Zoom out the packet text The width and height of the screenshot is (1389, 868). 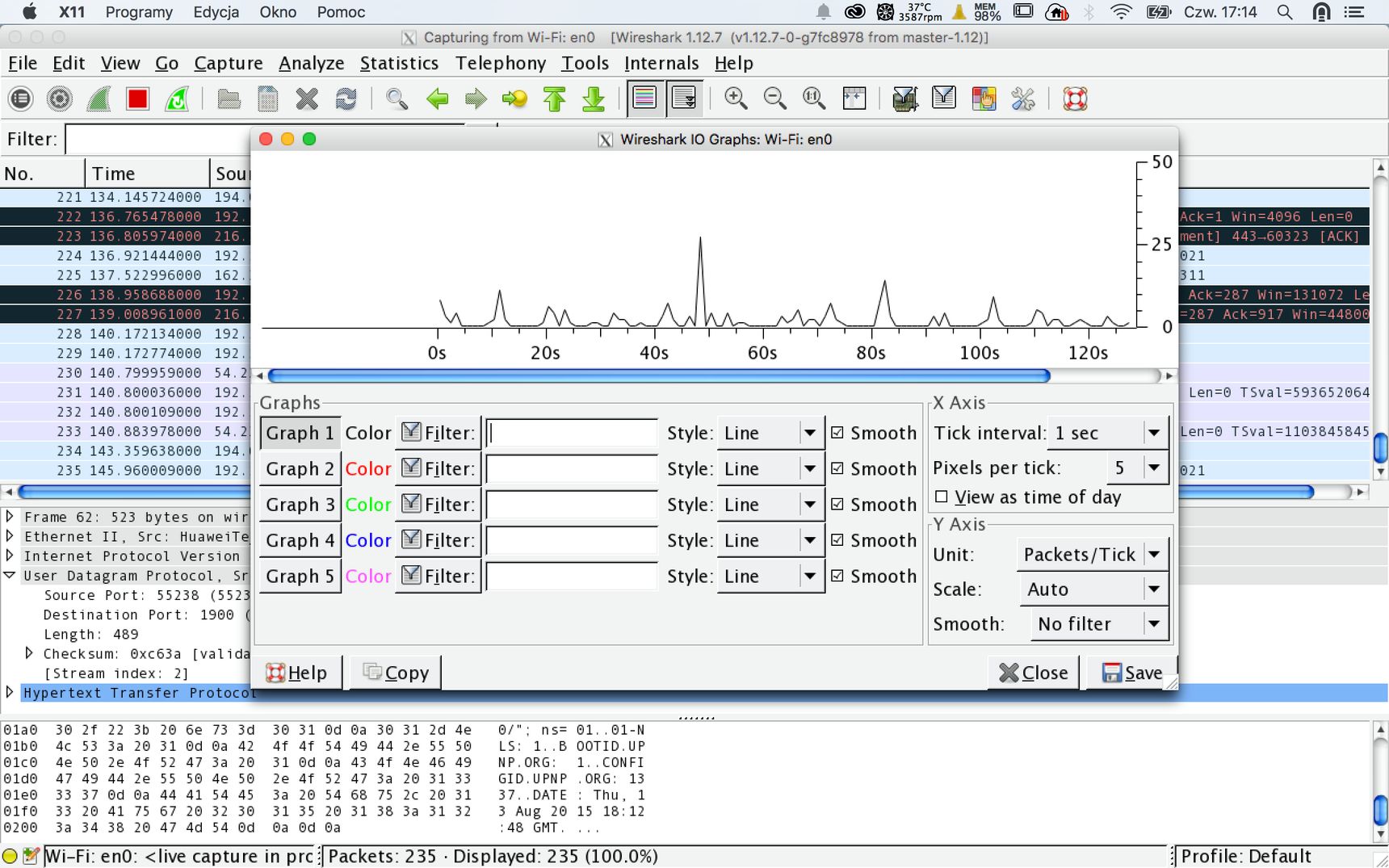pos(774,99)
